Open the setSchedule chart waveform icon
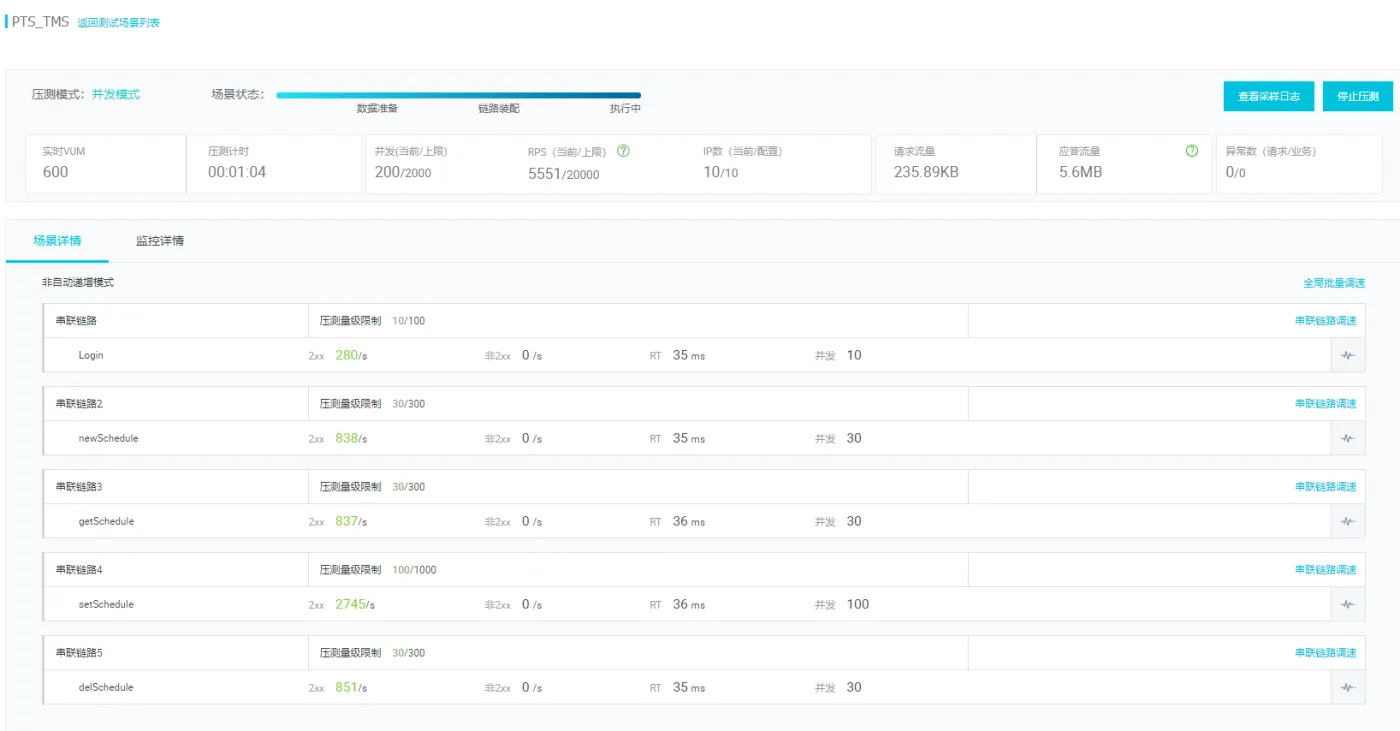Screen dimensions: 1400x731 [x=1347, y=604]
